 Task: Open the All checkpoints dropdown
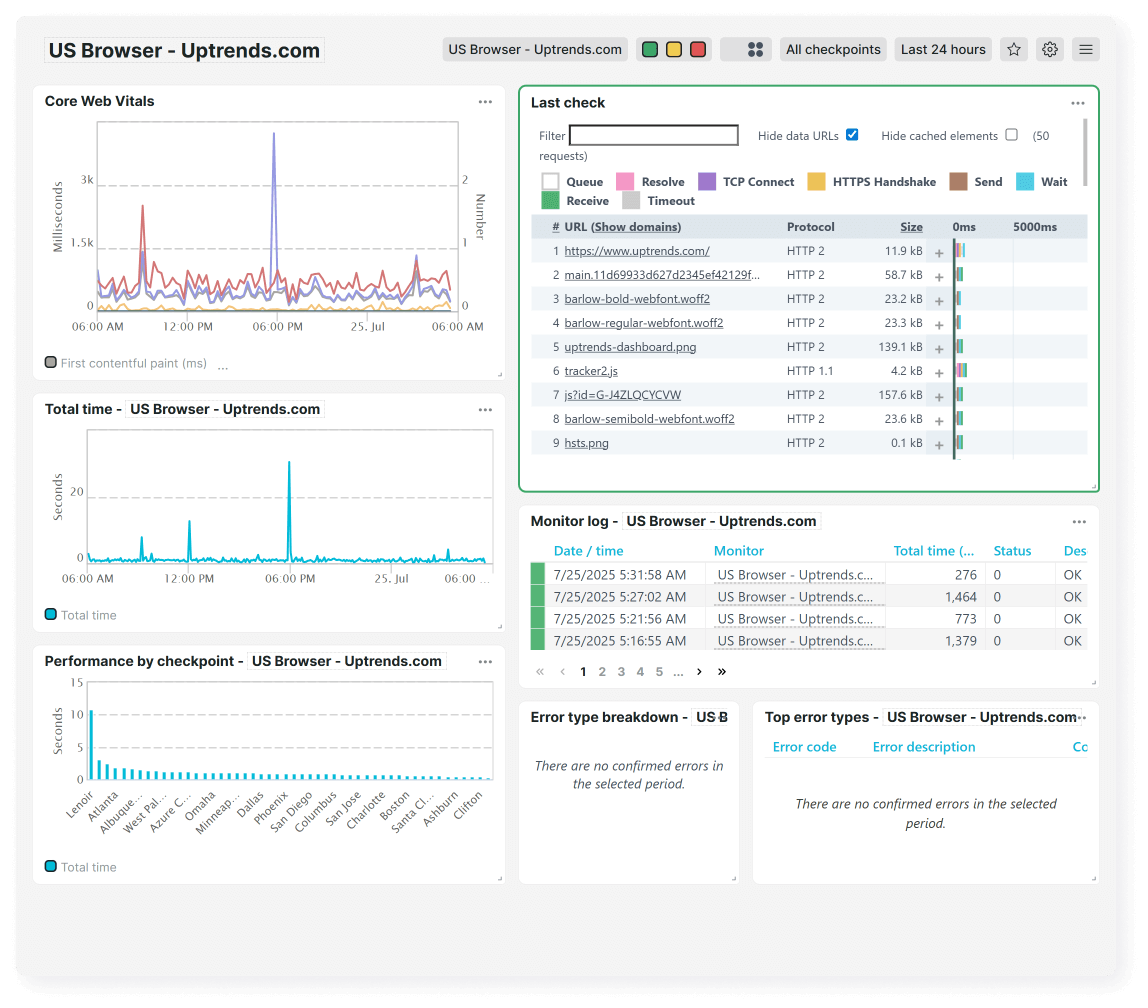pyautogui.click(x=833, y=49)
